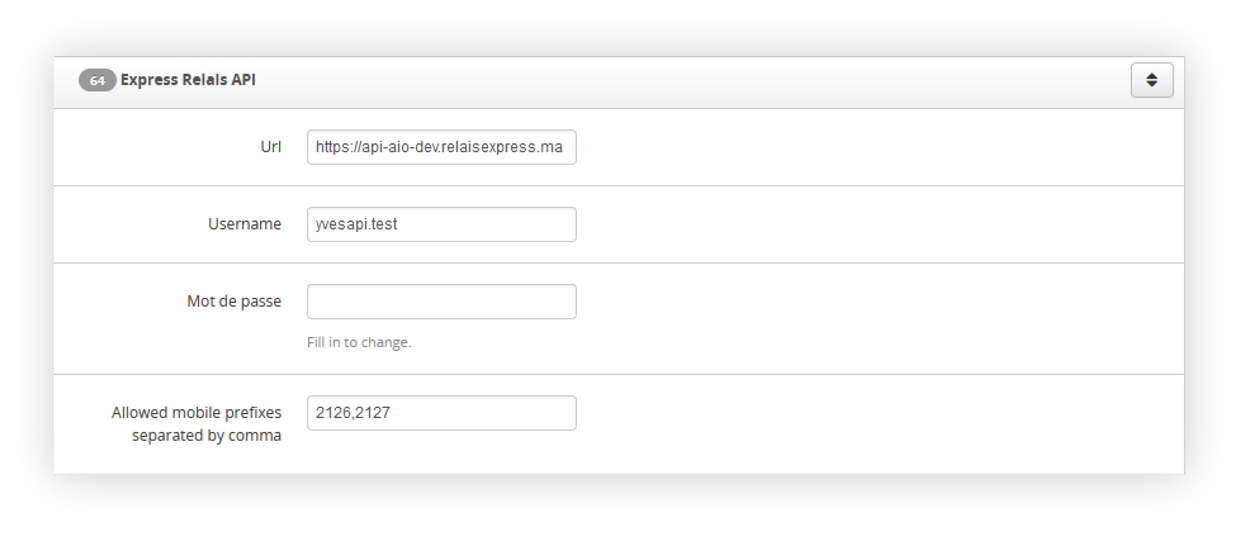1242x545 pixels.
Task: Click the 'Fill in to change.' hint
Action: [x=359, y=342]
